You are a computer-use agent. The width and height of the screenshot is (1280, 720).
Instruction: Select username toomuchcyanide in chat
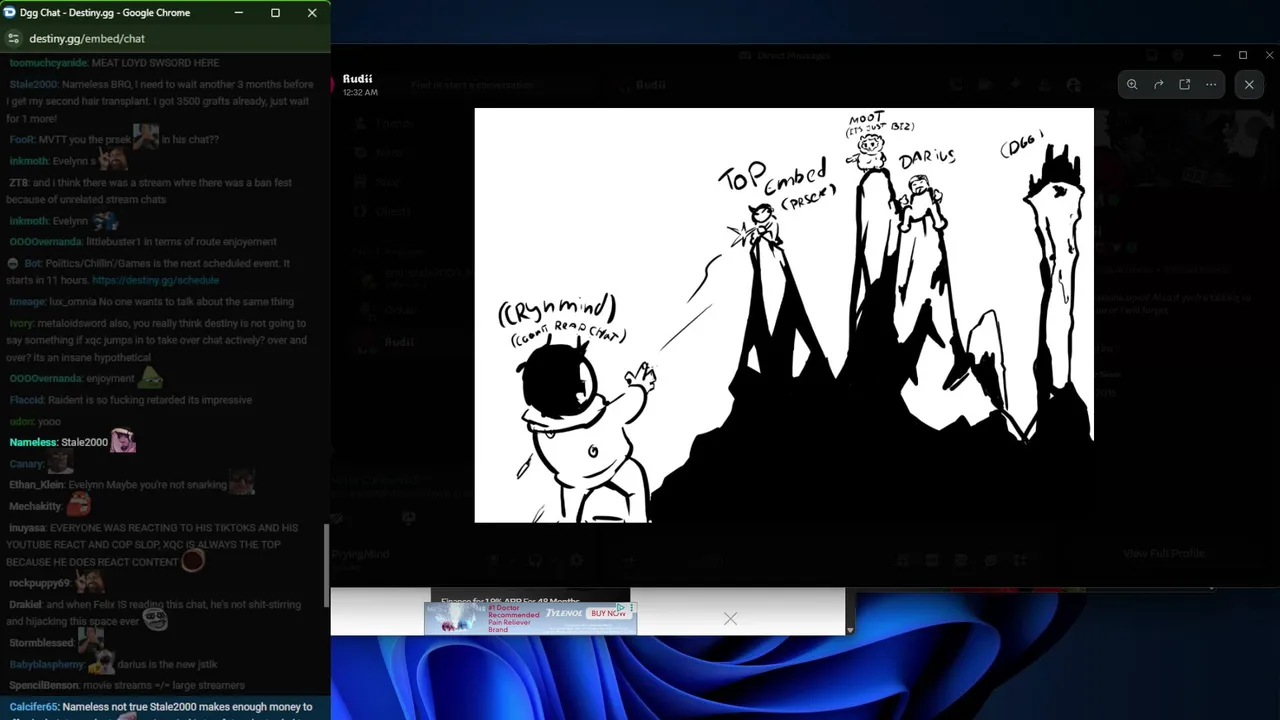click(49, 63)
